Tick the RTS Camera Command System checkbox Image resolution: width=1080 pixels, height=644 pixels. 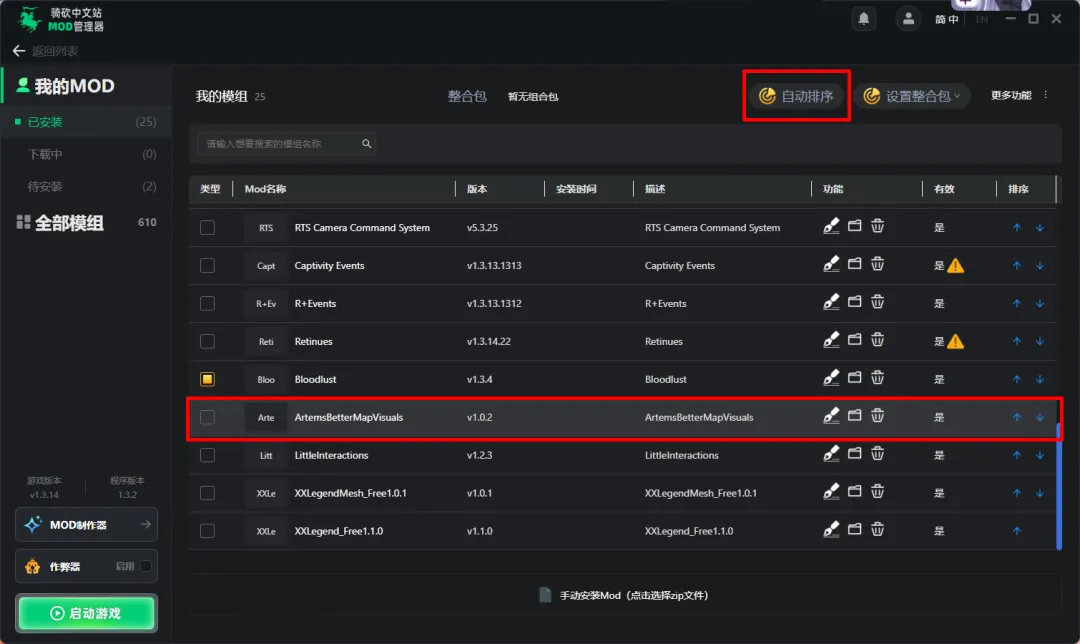coord(207,228)
